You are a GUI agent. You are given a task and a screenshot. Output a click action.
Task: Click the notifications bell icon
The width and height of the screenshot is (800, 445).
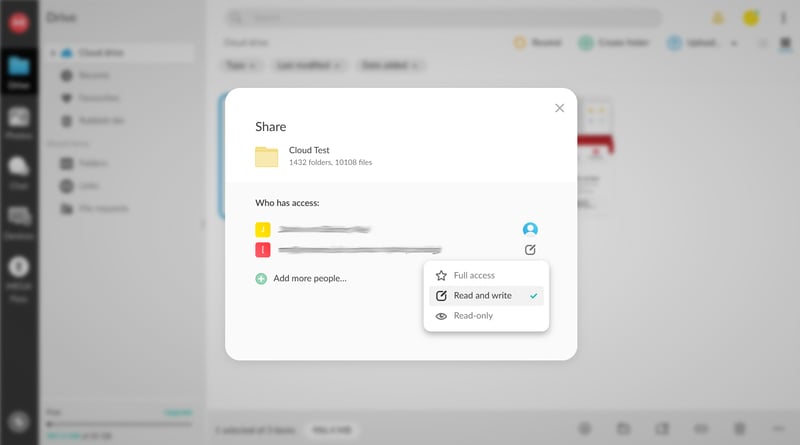coord(717,18)
